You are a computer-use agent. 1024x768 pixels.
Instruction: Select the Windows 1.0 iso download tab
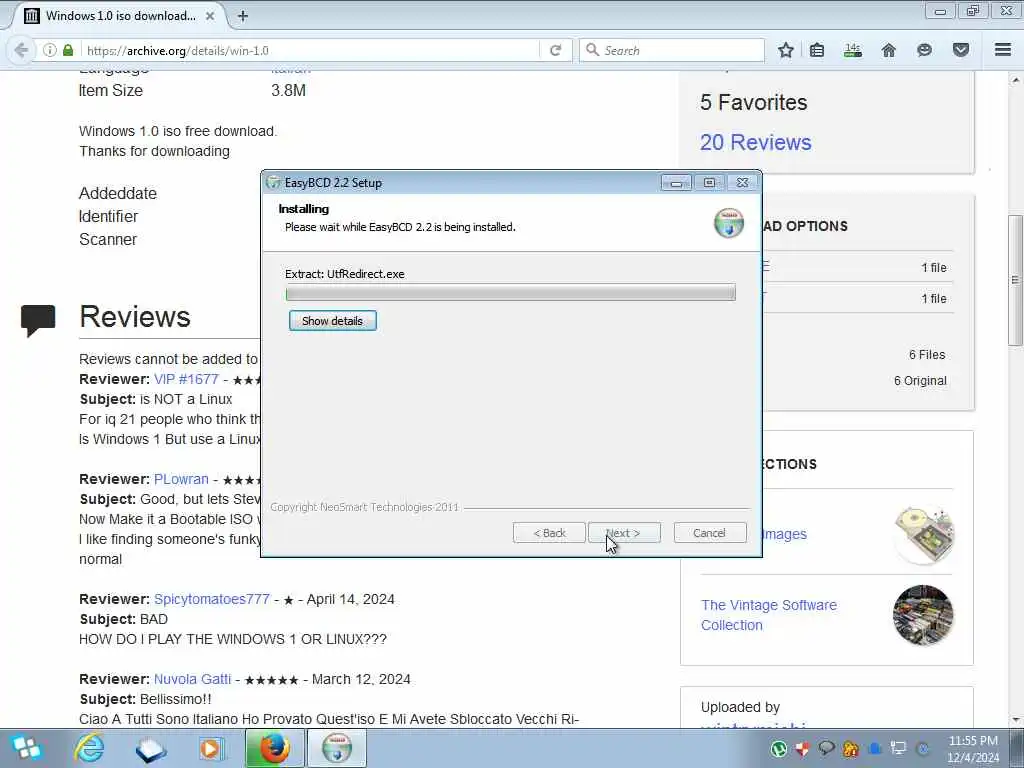(121, 16)
